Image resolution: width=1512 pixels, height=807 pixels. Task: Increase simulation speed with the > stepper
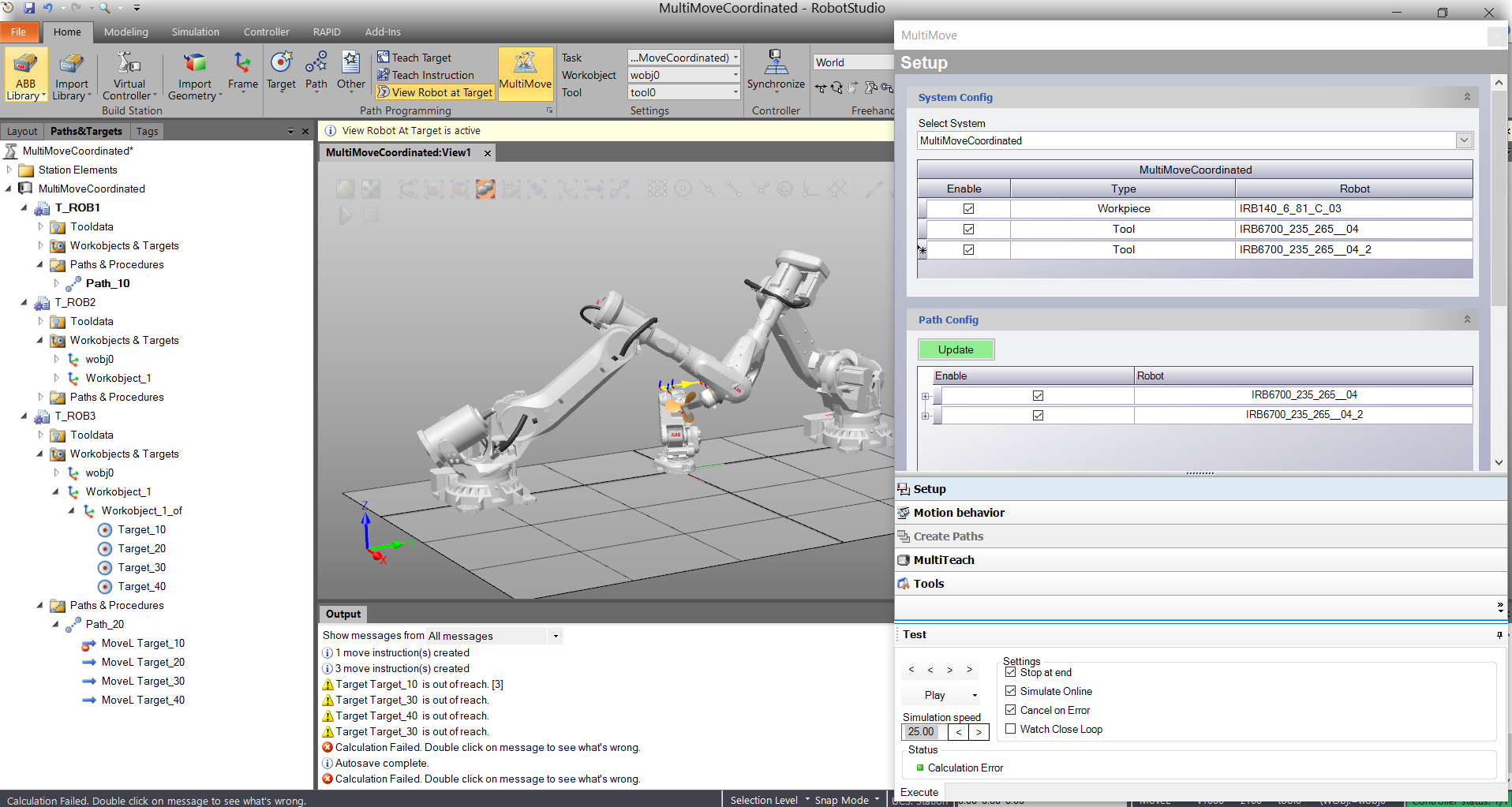pos(979,732)
